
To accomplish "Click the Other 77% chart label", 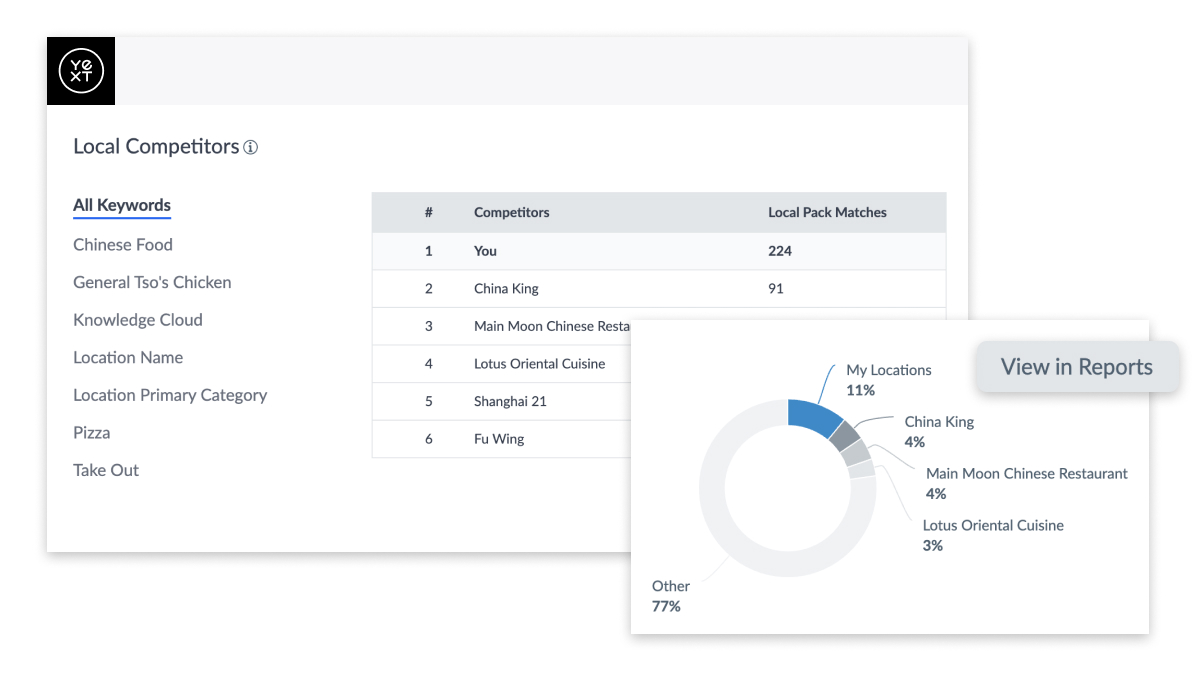I will tap(671, 596).
